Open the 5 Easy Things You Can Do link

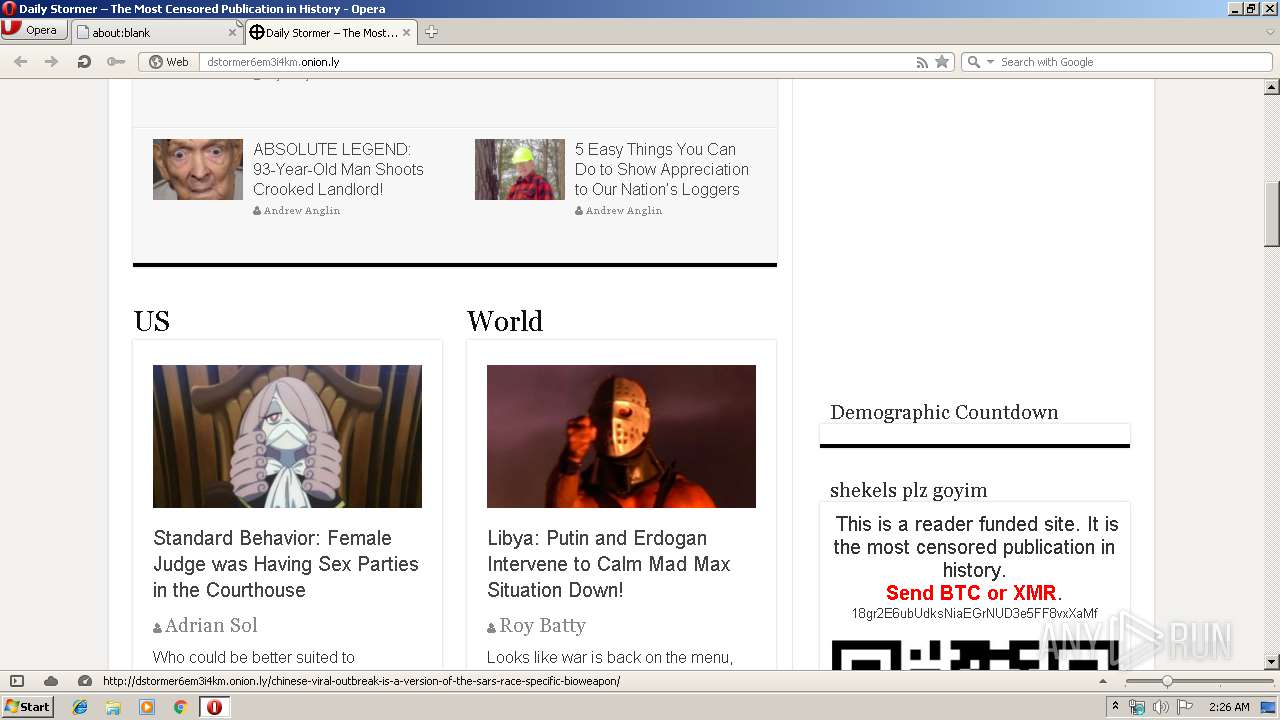point(662,169)
